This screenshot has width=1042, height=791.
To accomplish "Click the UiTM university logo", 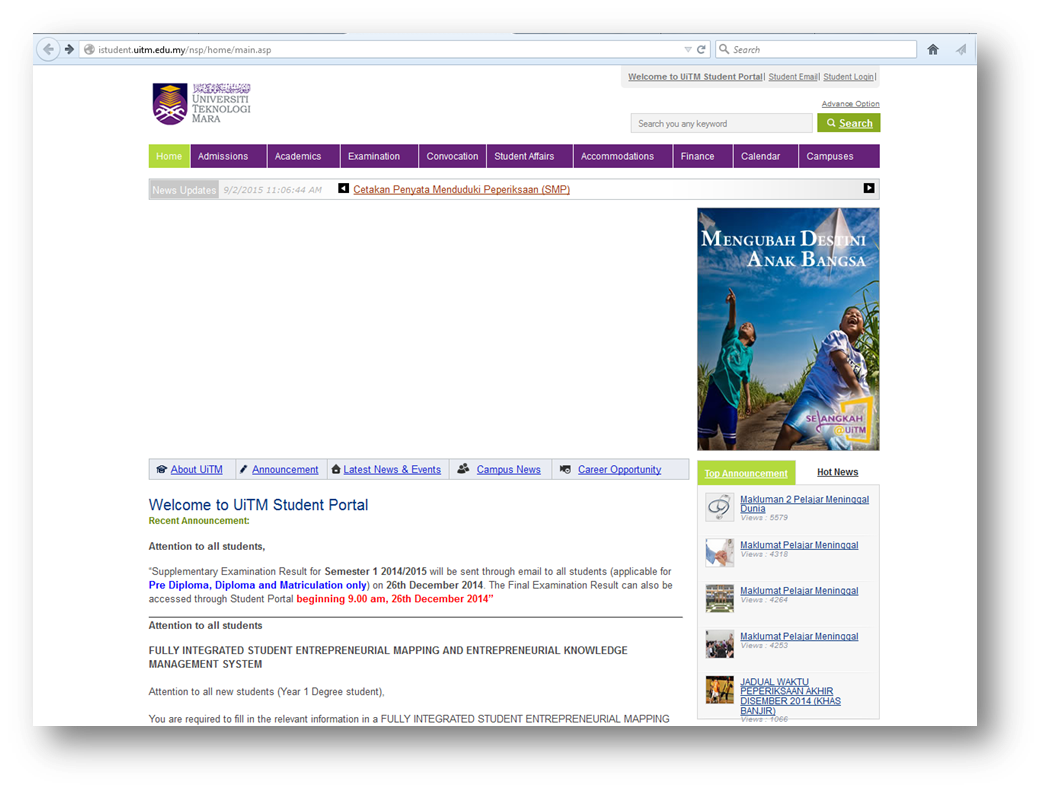I will pos(201,104).
